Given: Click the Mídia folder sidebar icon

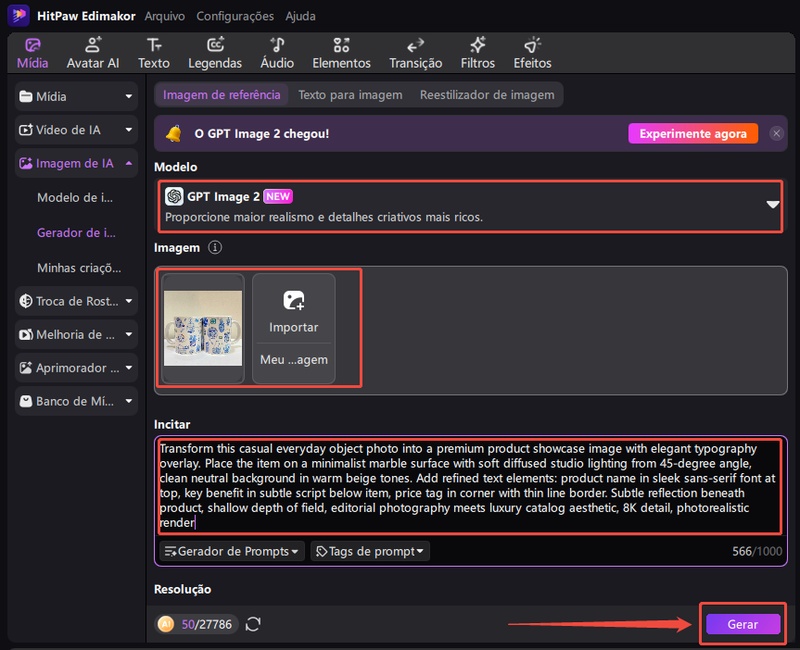Looking at the screenshot, I should [26, 96].
